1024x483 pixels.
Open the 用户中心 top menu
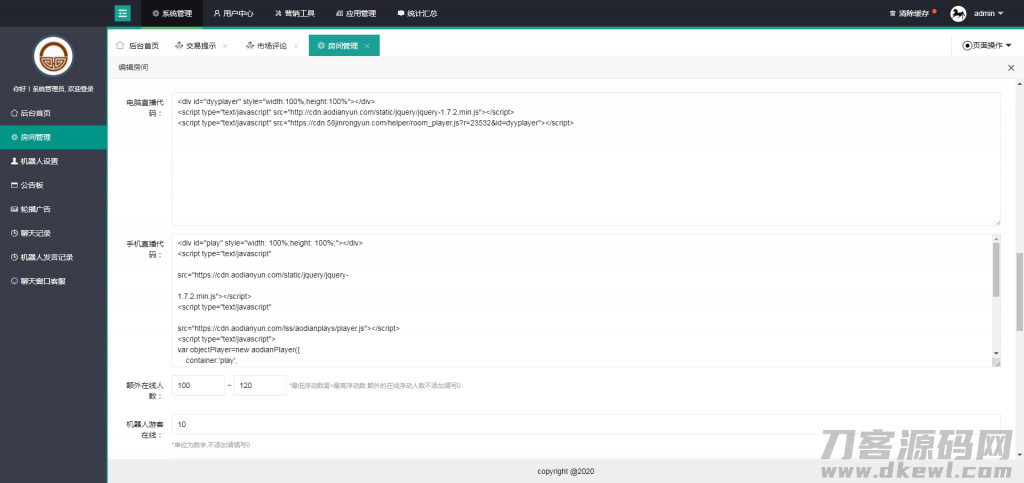pos(233,13)
